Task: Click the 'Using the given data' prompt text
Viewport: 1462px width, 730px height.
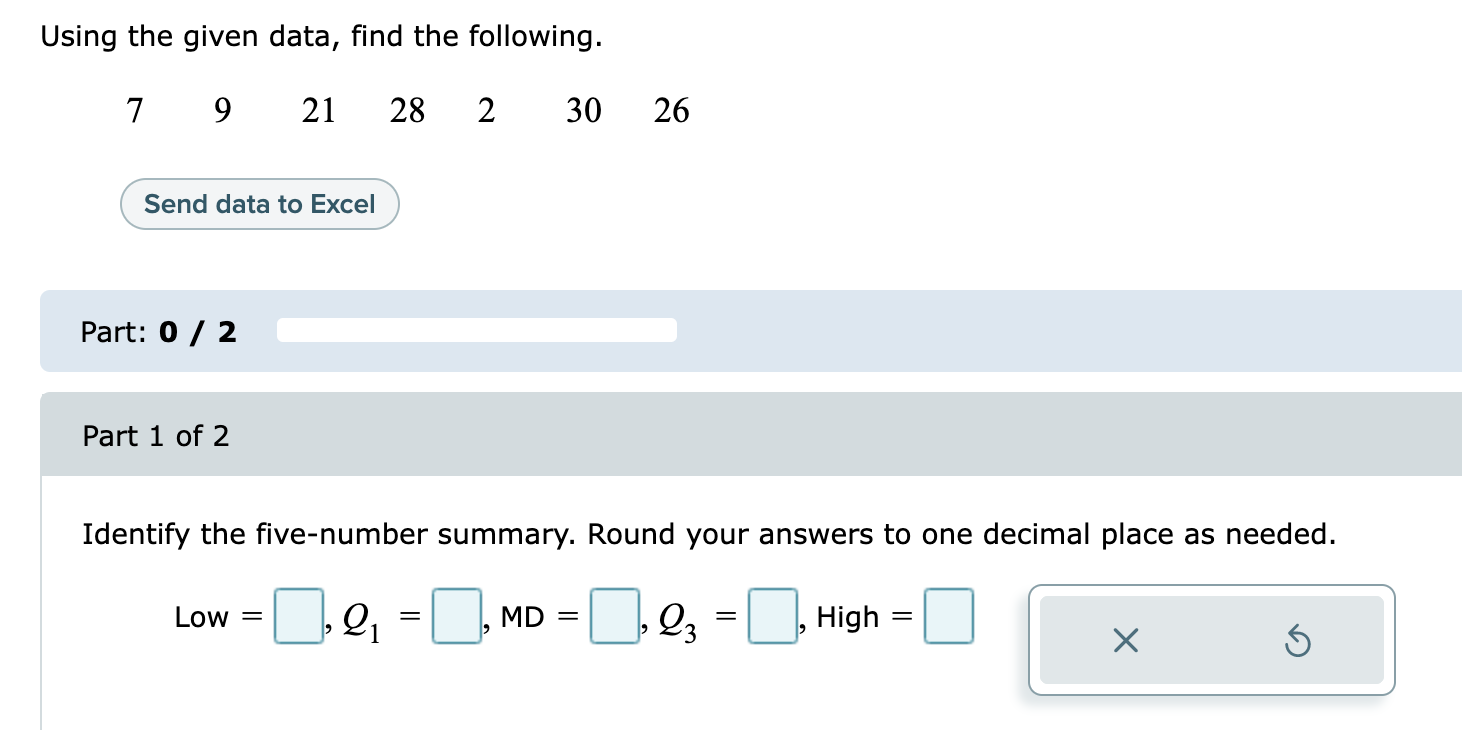Action: click(x=322, y=37)
